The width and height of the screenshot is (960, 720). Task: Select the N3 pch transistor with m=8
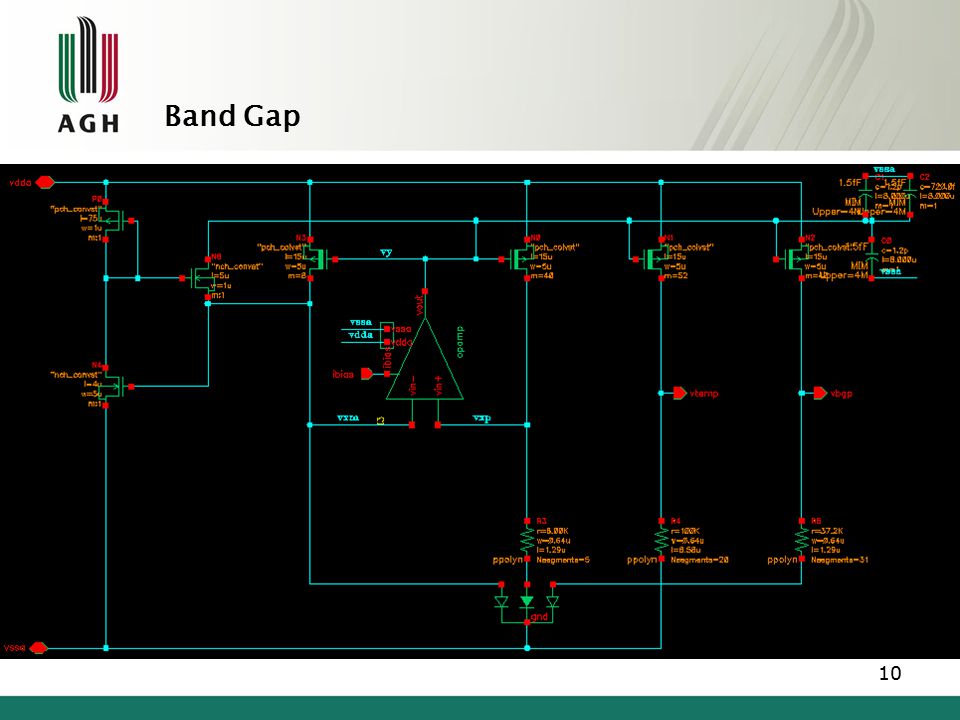click(320, 259)
